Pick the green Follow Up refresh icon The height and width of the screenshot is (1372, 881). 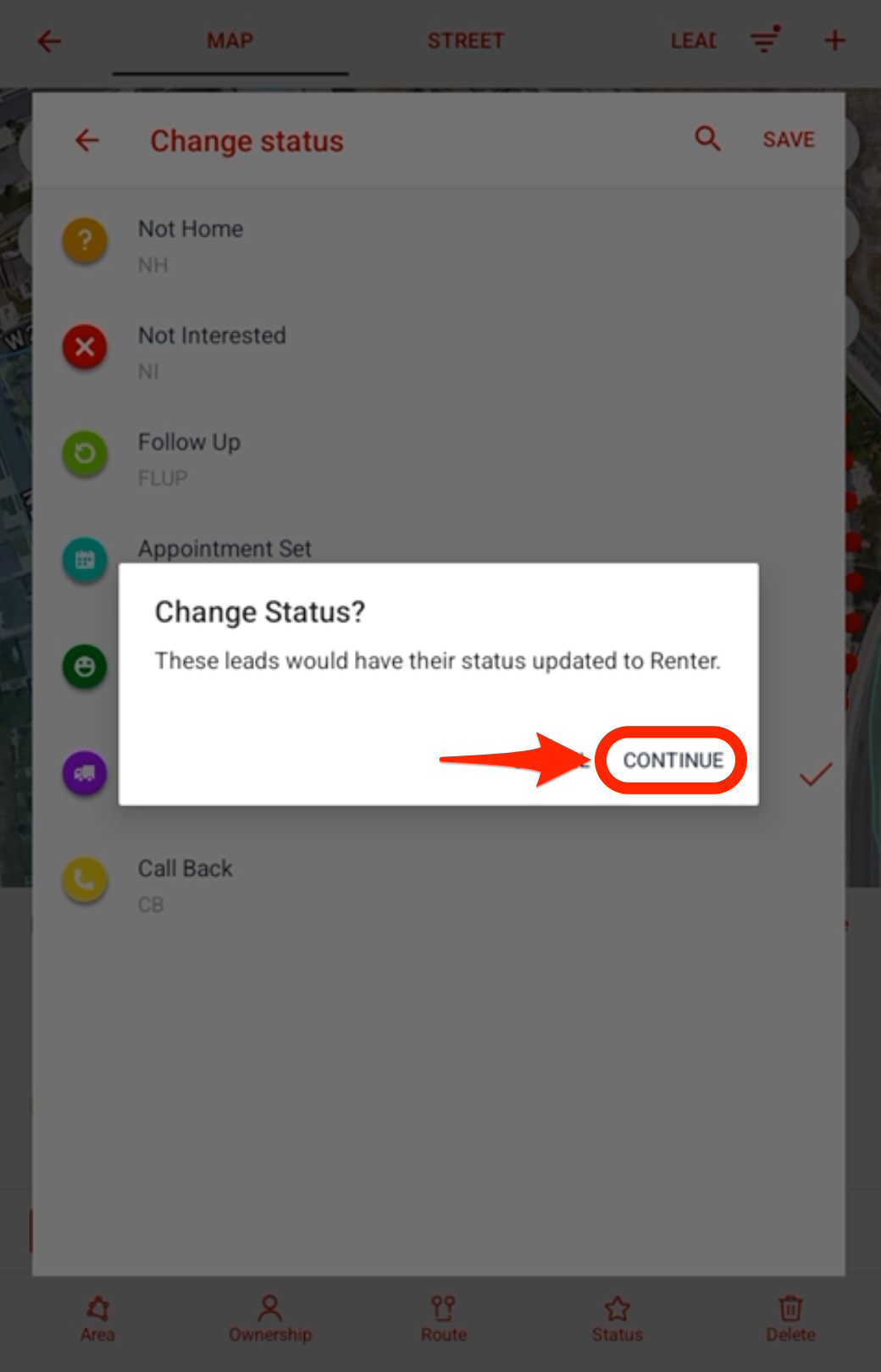coord(85,453)
